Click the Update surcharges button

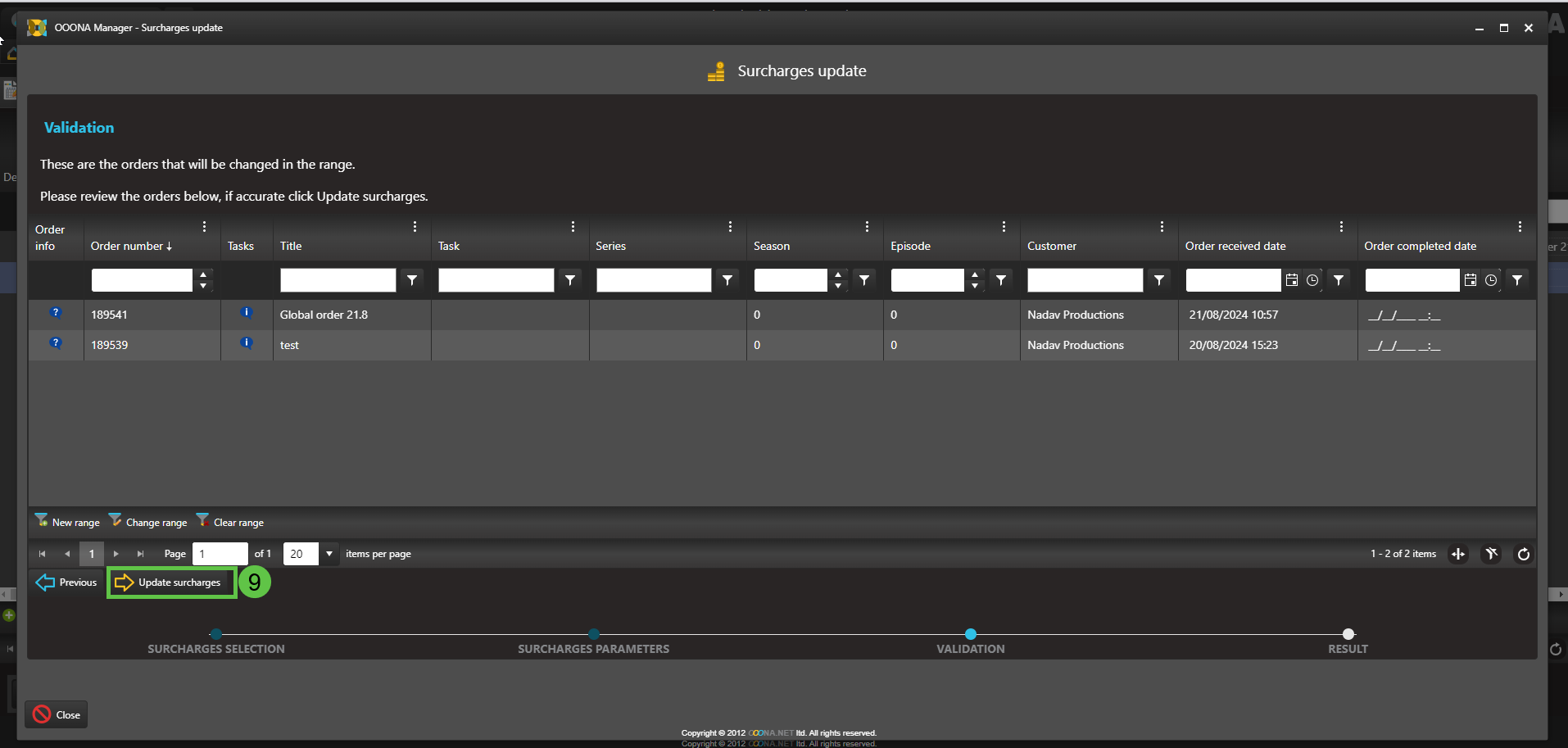170,583
